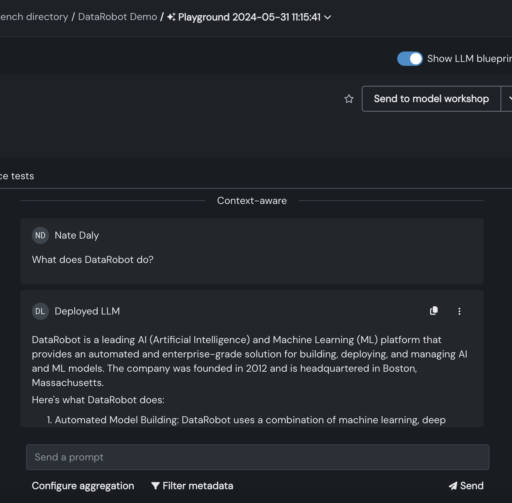The image size is (512, 503).
Task: Select the tests tab
Action: [x=17, y=176]
